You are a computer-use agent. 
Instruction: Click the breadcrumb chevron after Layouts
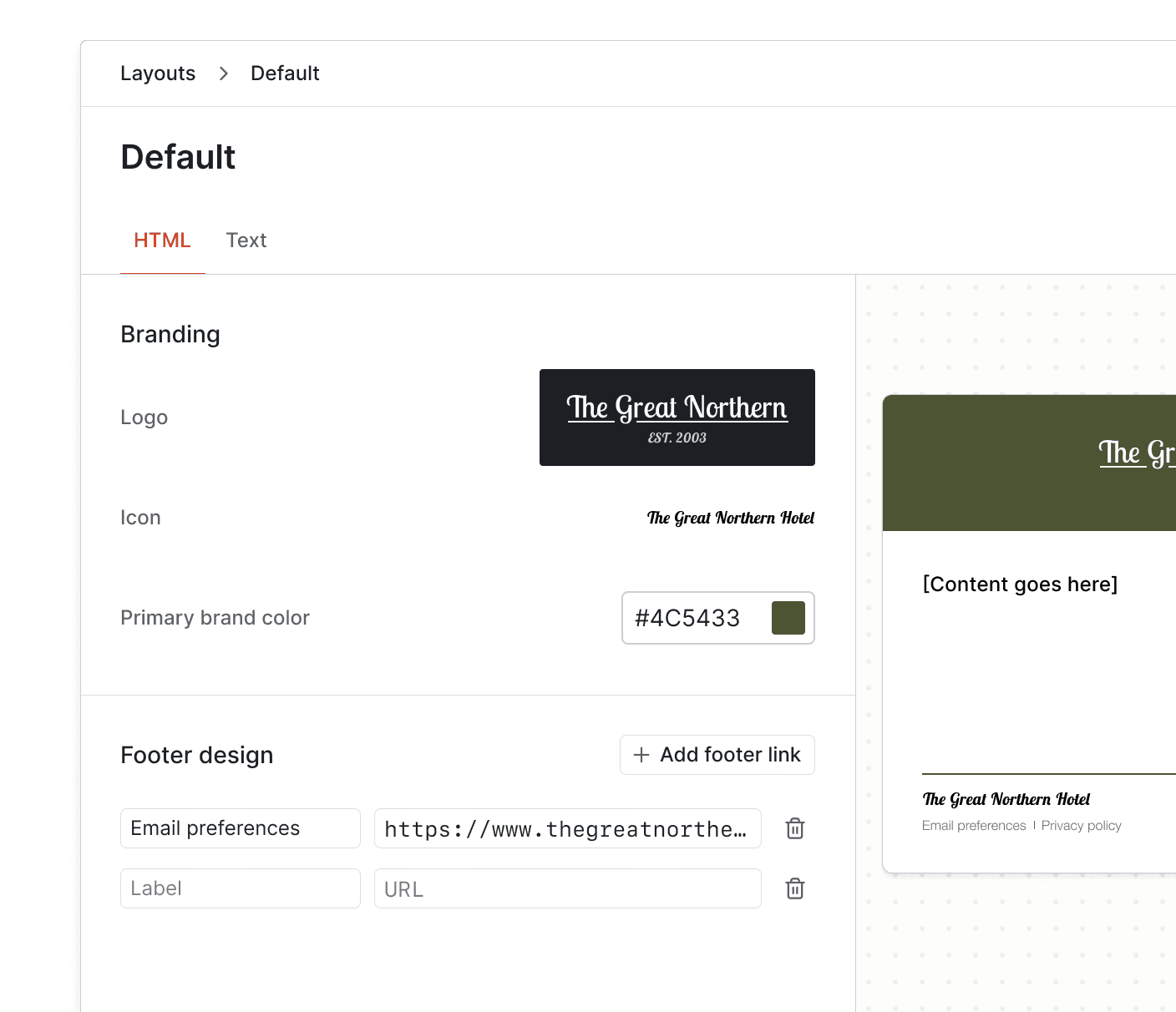coord(223,73)
